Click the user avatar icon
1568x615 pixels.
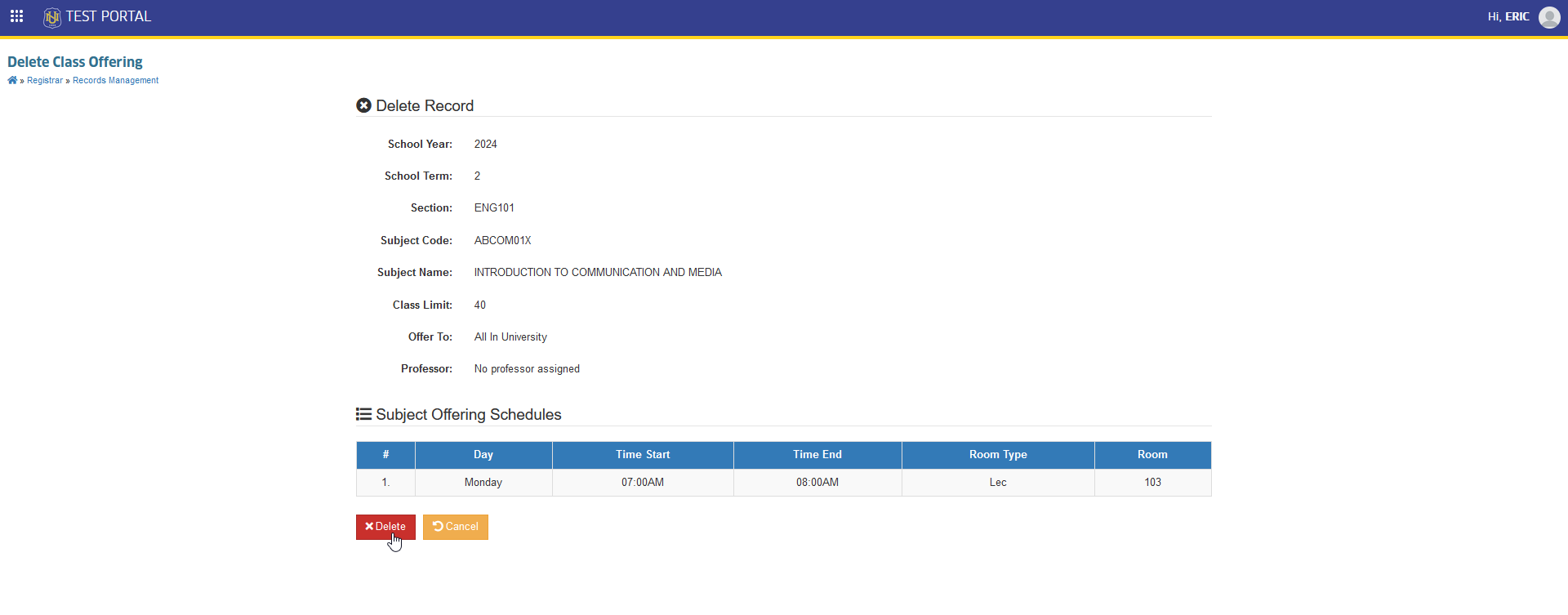(x=1549, y=17)
